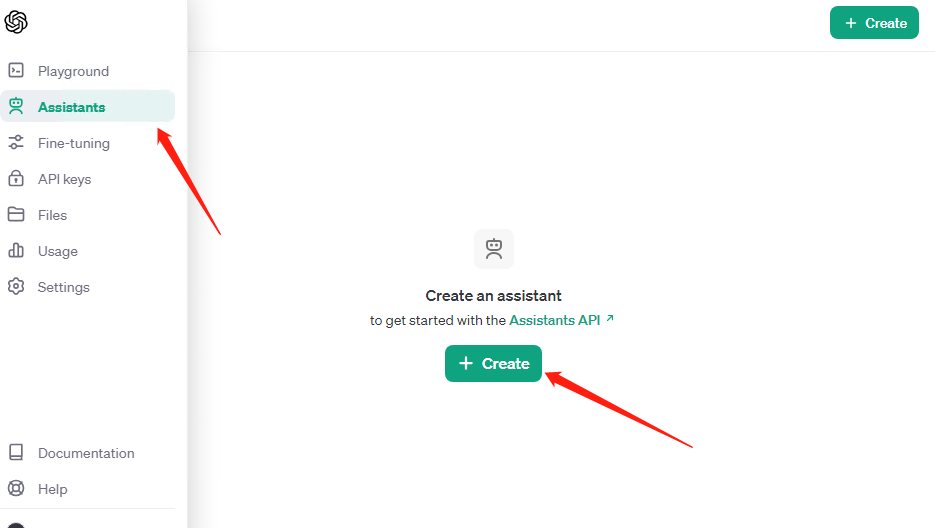The height and width of the screenshot is (528, 935).
Task: Select the Assistants robot icon in sidebar
Action: (16, 106)
